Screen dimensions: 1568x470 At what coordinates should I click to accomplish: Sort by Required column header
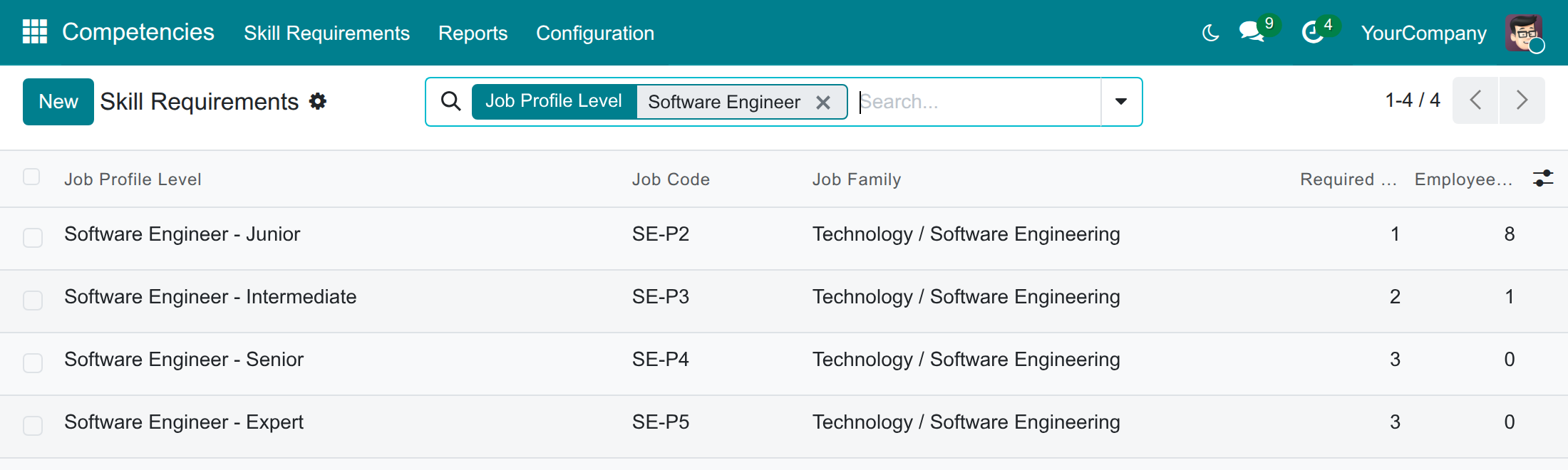point(1348,179)
